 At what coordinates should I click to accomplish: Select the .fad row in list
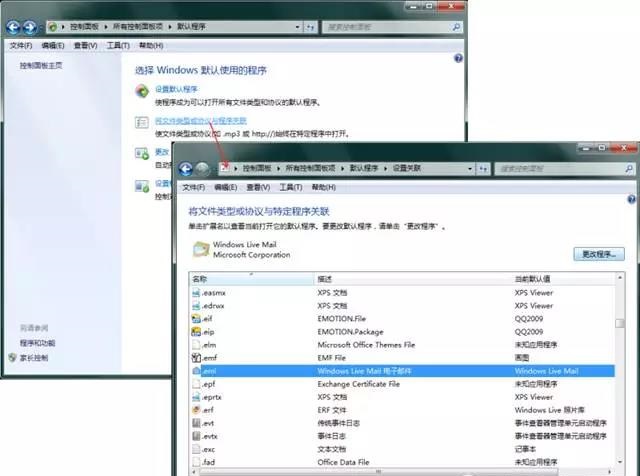tap(403, 462)
